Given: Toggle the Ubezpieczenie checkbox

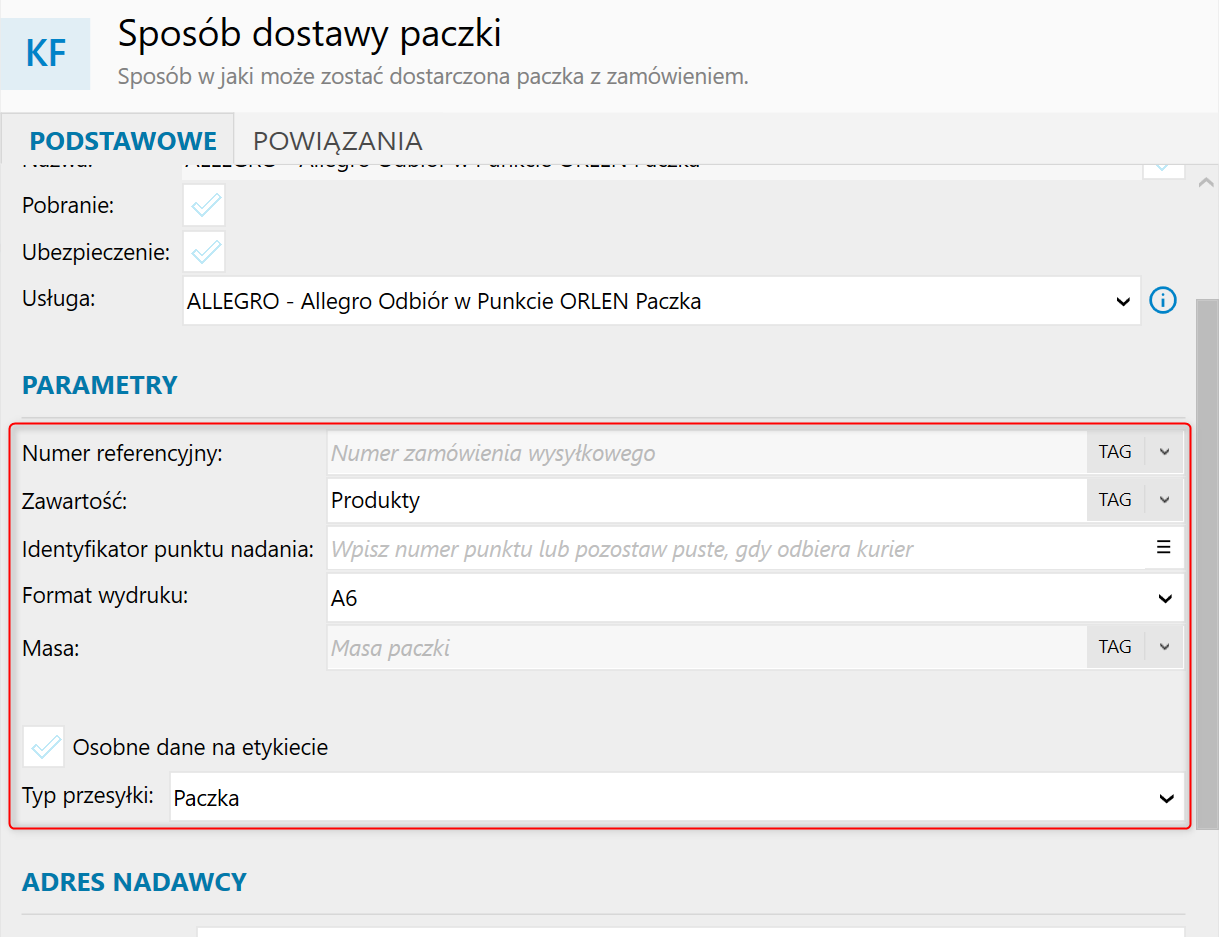Looking at the screenshot, I should 204,252.
